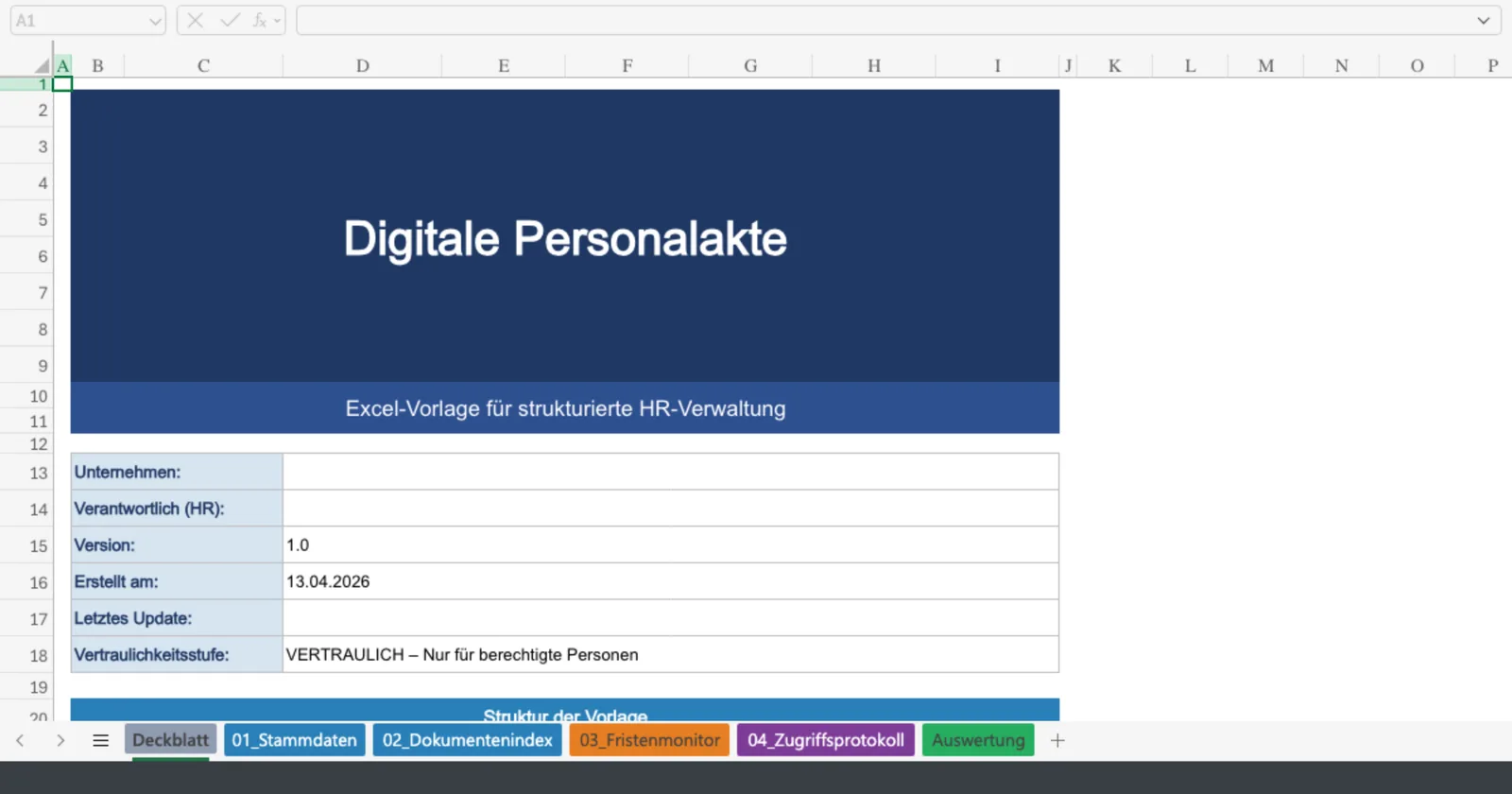Select column E header

point(504,65)
